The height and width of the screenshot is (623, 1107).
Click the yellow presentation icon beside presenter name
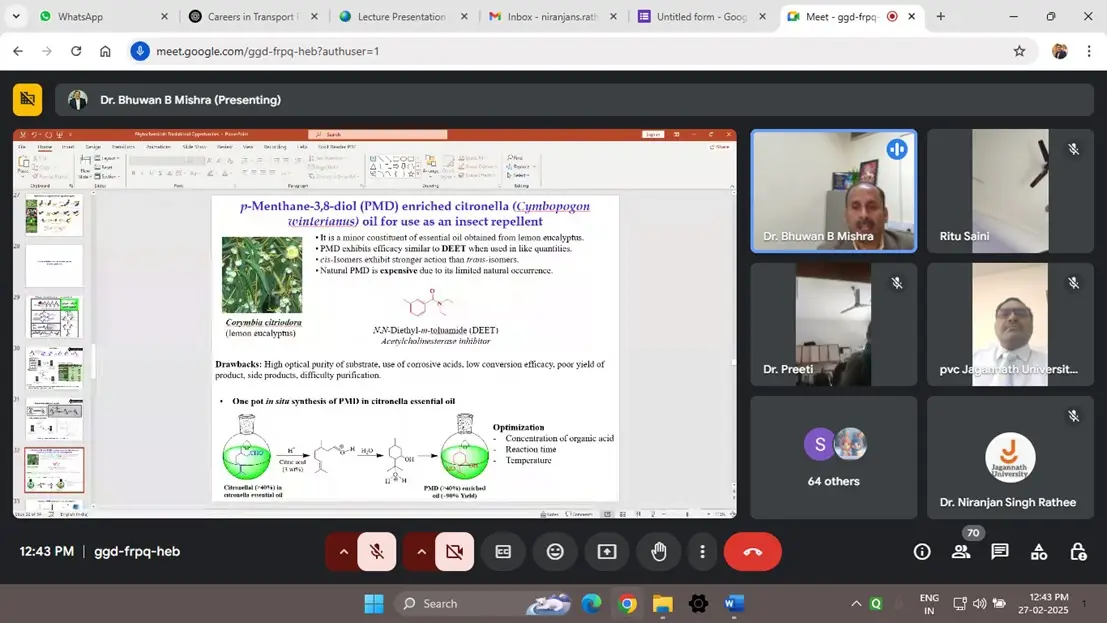click(28, 100)
